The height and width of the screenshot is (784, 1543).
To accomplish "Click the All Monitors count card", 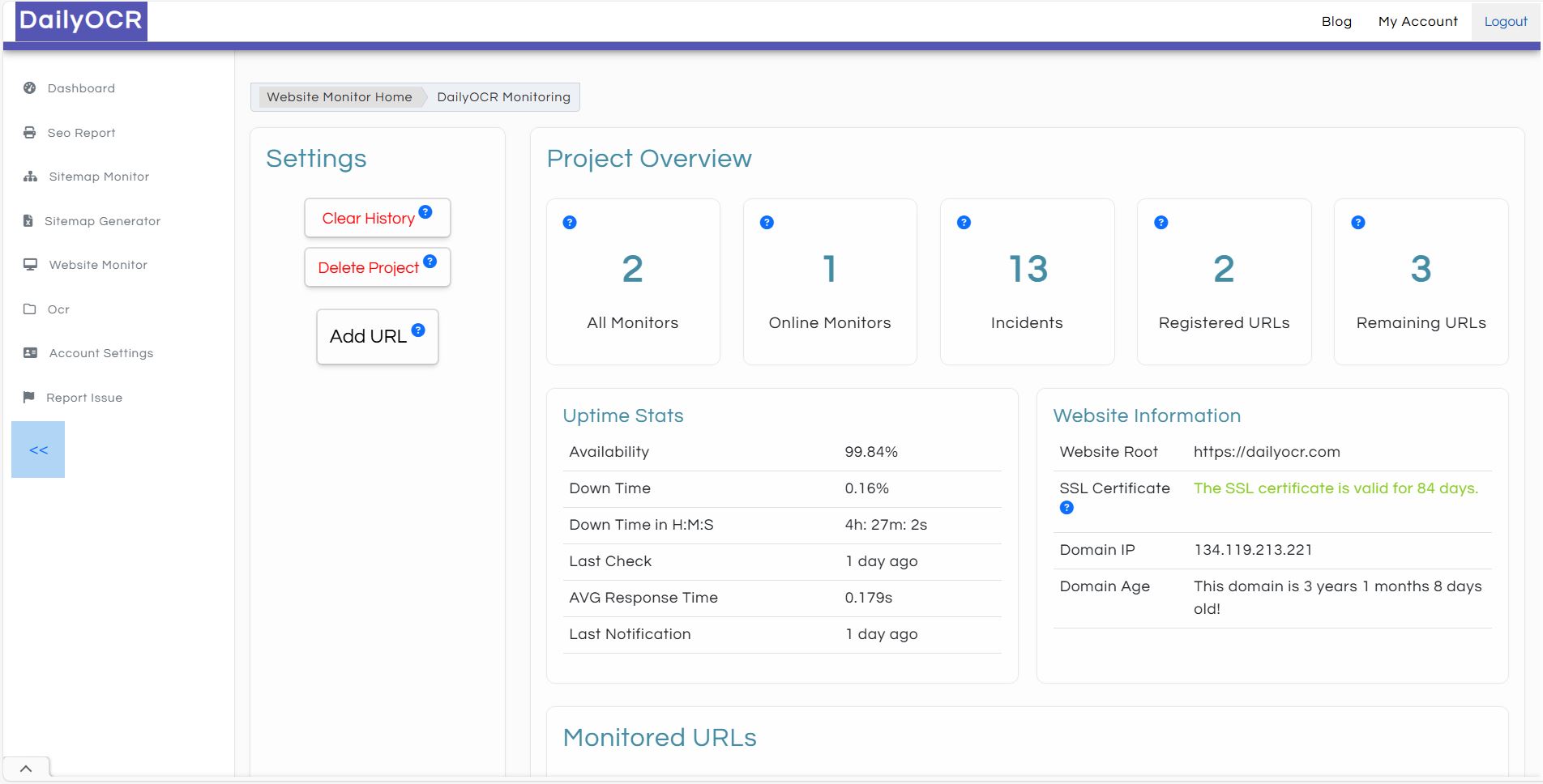I will [x=633, y=282].
